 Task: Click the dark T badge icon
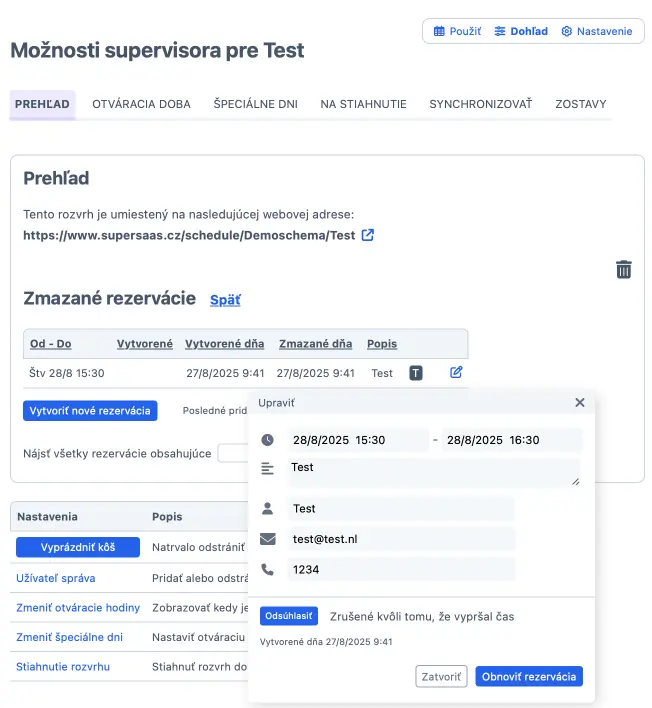(415, 373)
